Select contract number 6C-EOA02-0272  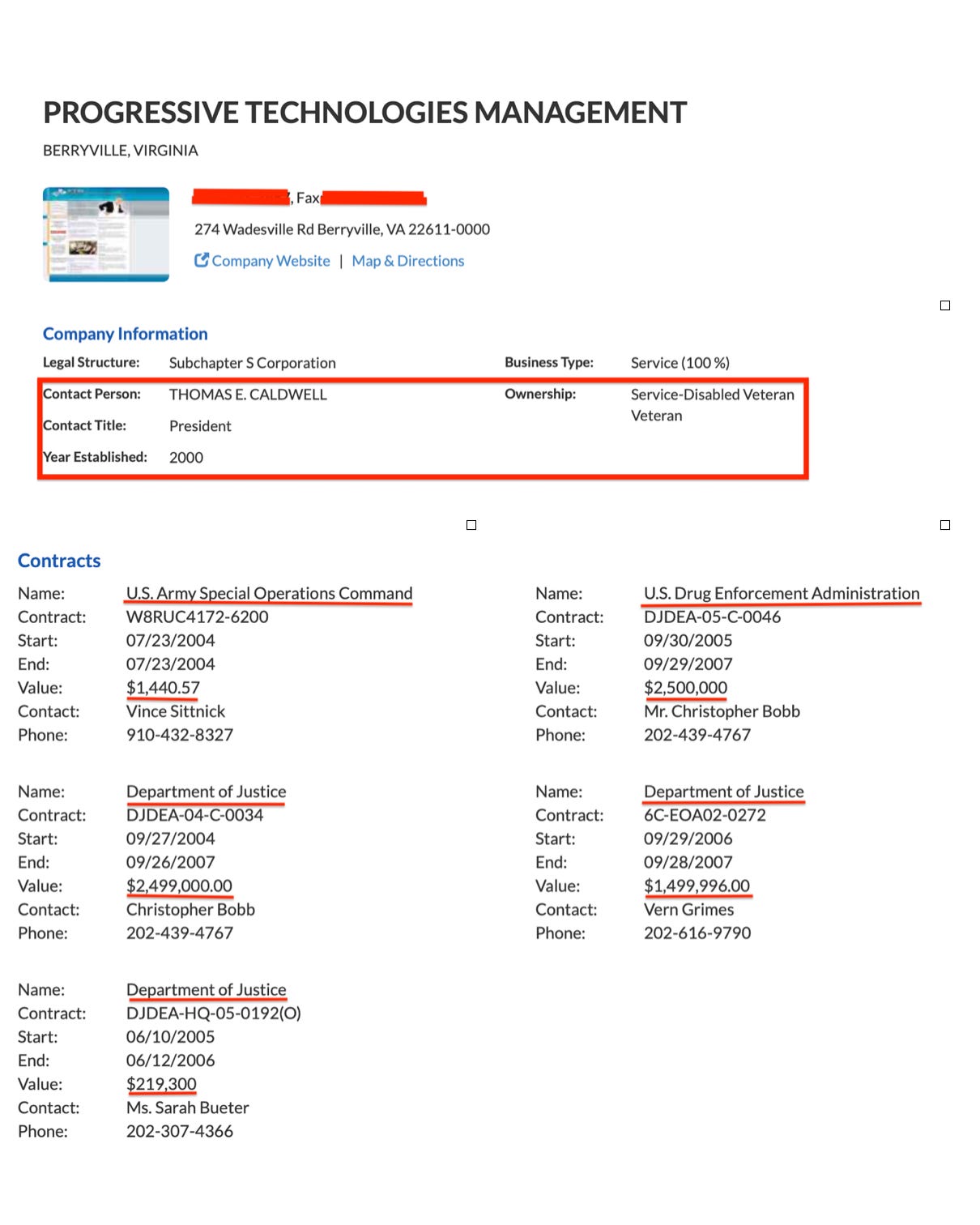(x=705, y=815)
